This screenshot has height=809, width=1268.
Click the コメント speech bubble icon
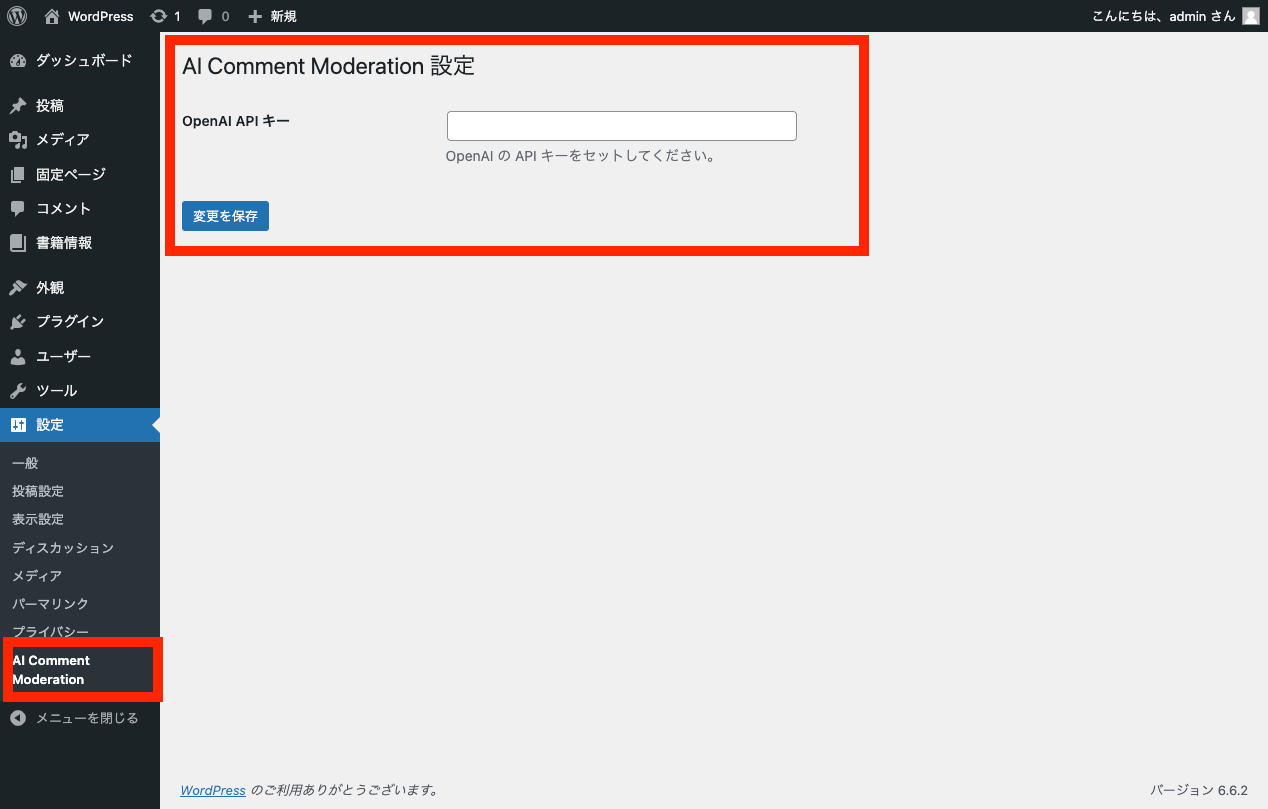pos(18,209)
